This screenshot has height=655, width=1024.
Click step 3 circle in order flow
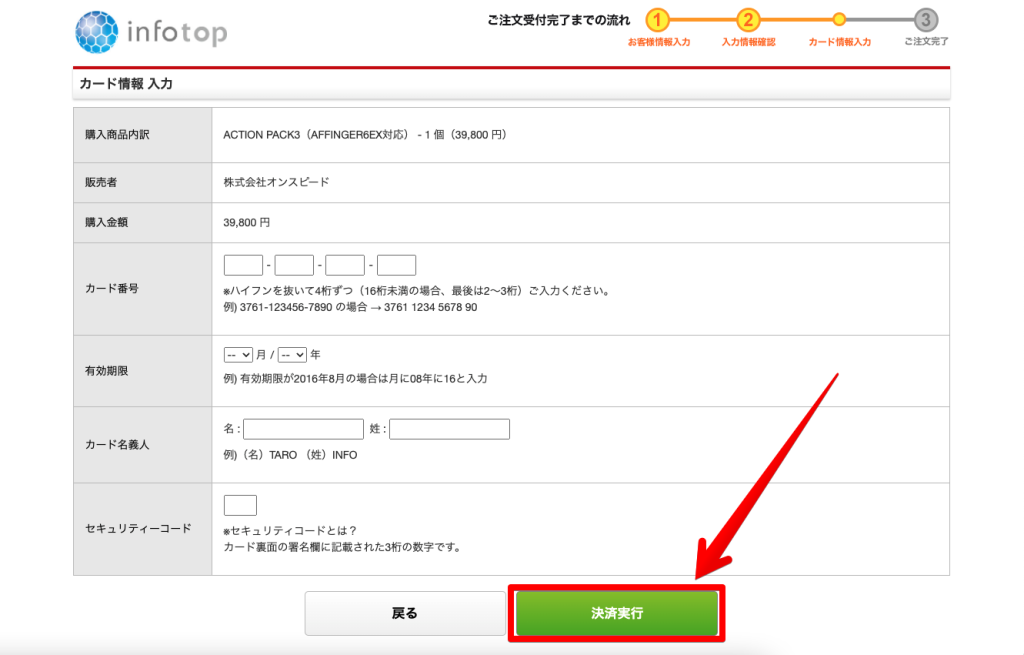coord(926,20)
